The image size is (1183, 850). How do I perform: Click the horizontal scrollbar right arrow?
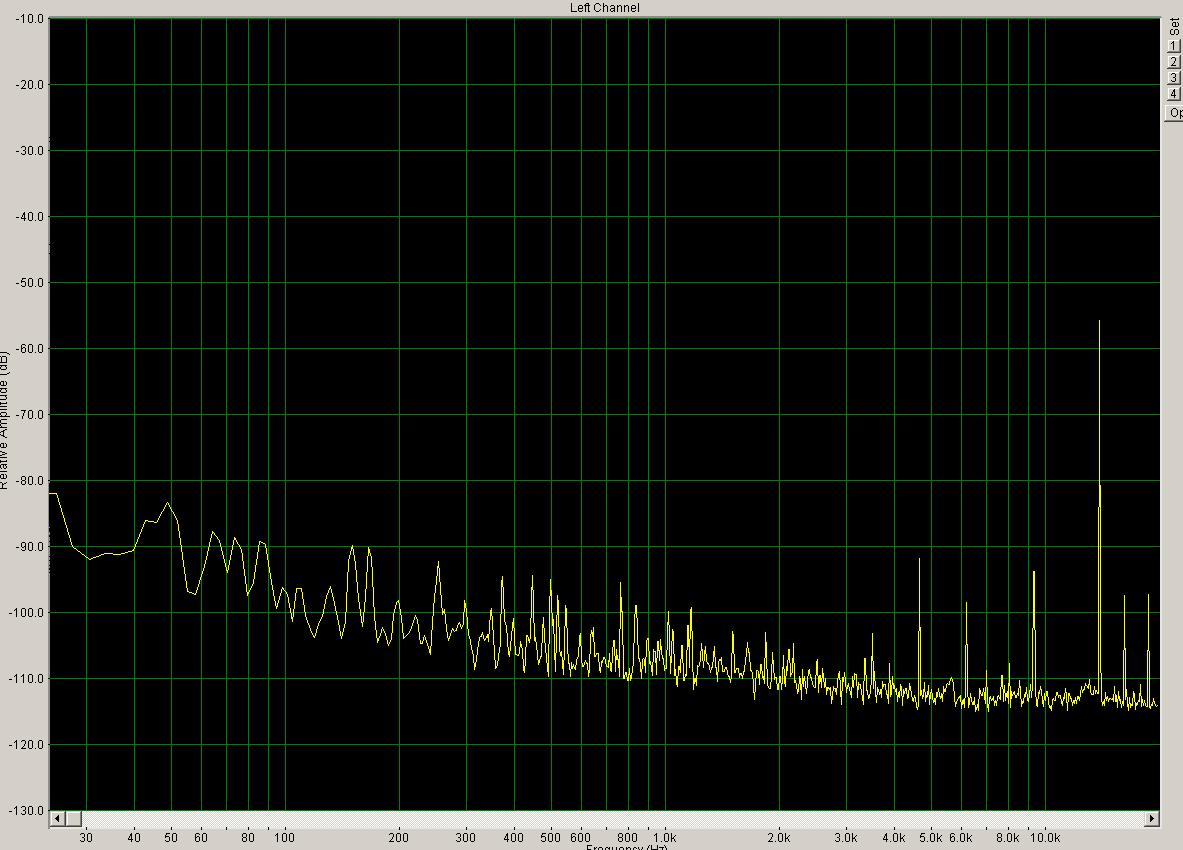(1152, 818)
